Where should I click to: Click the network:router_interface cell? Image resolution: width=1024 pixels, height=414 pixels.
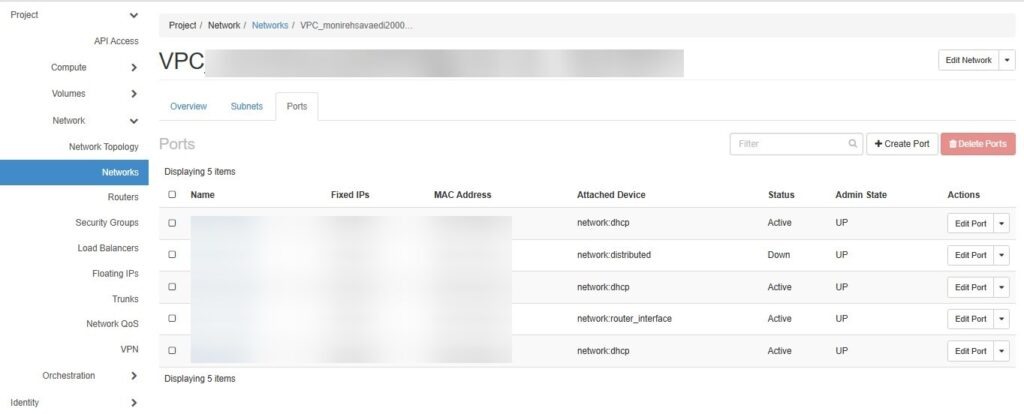click(x=624, y=319)
